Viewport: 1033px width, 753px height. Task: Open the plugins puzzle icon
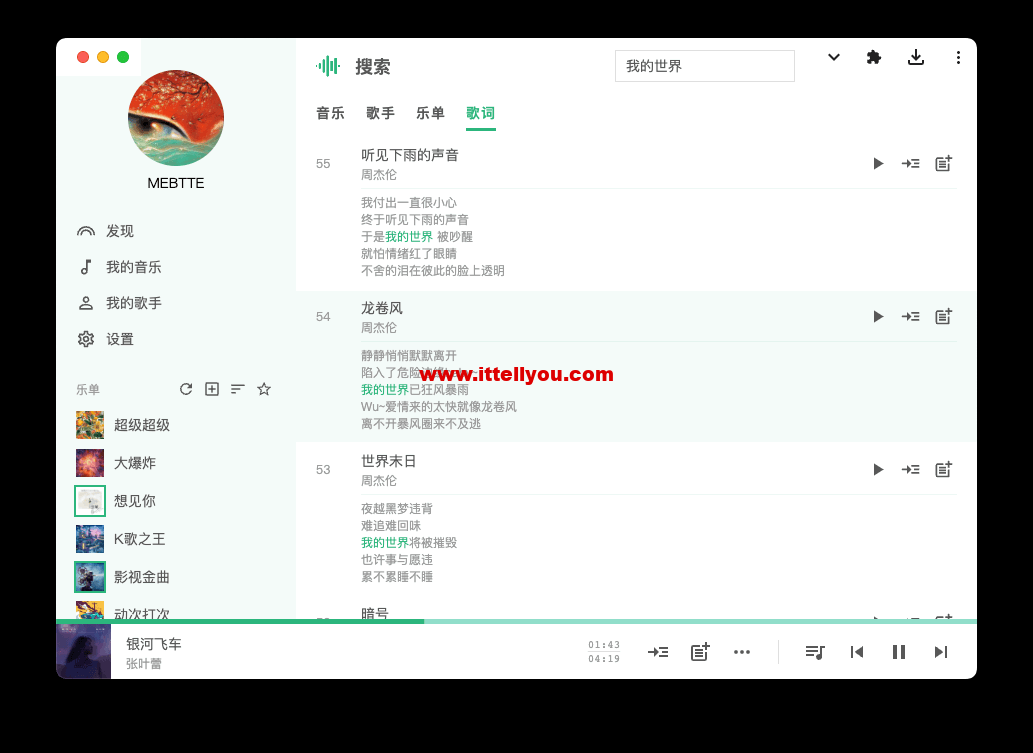[874, 57]
